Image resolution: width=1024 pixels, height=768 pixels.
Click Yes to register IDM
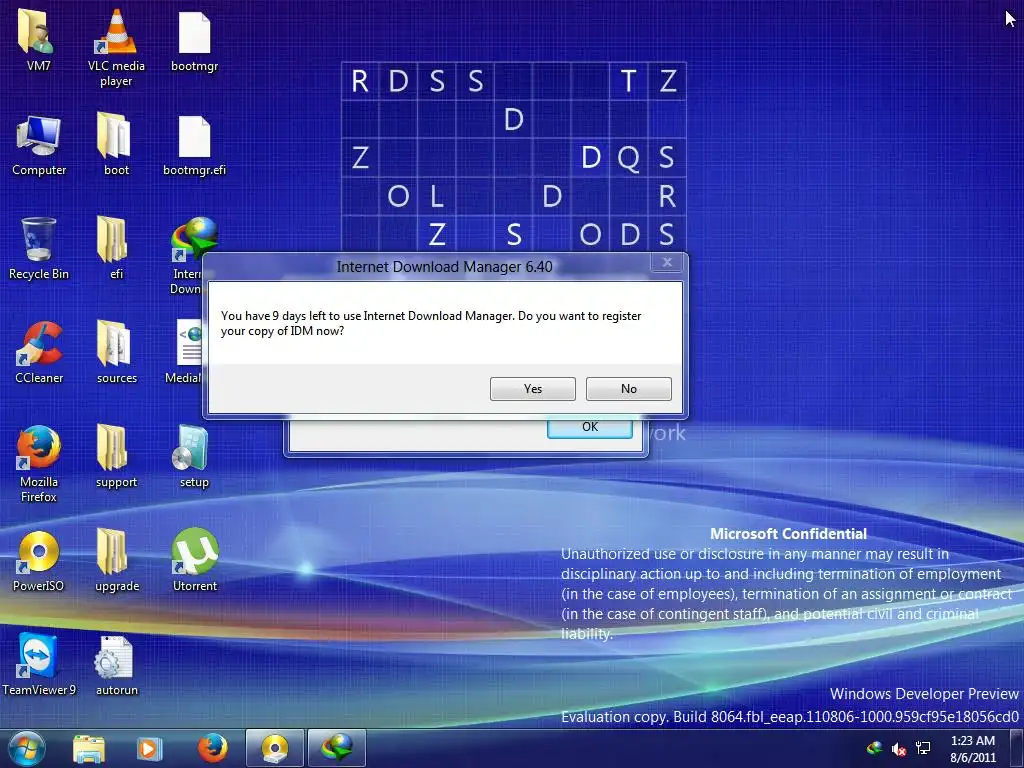pyautogui.click(x=533, y=389)
